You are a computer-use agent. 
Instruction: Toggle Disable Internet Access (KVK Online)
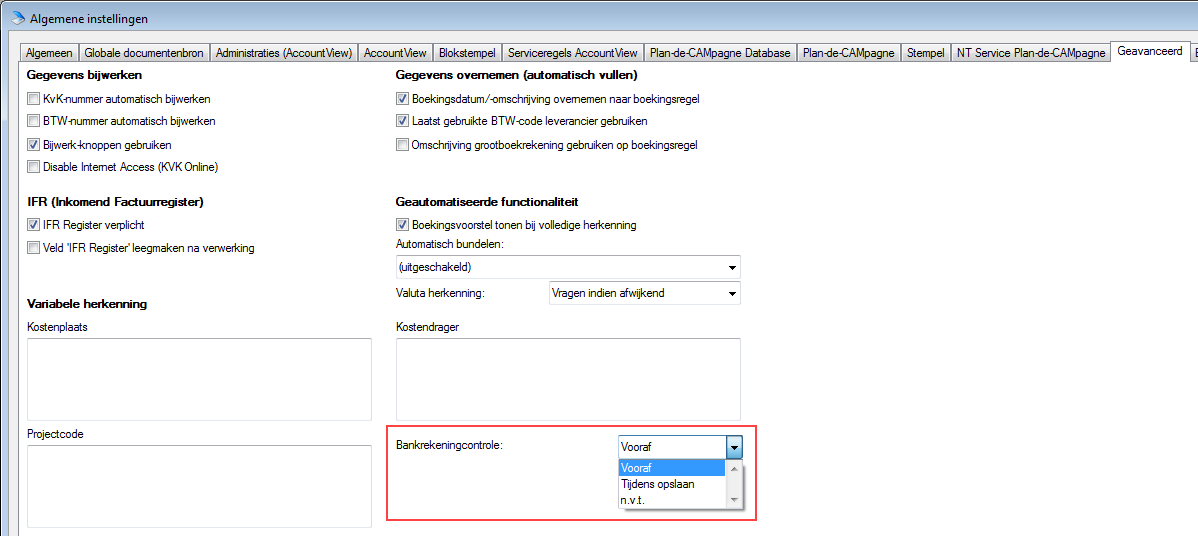[x=33, y=166]
